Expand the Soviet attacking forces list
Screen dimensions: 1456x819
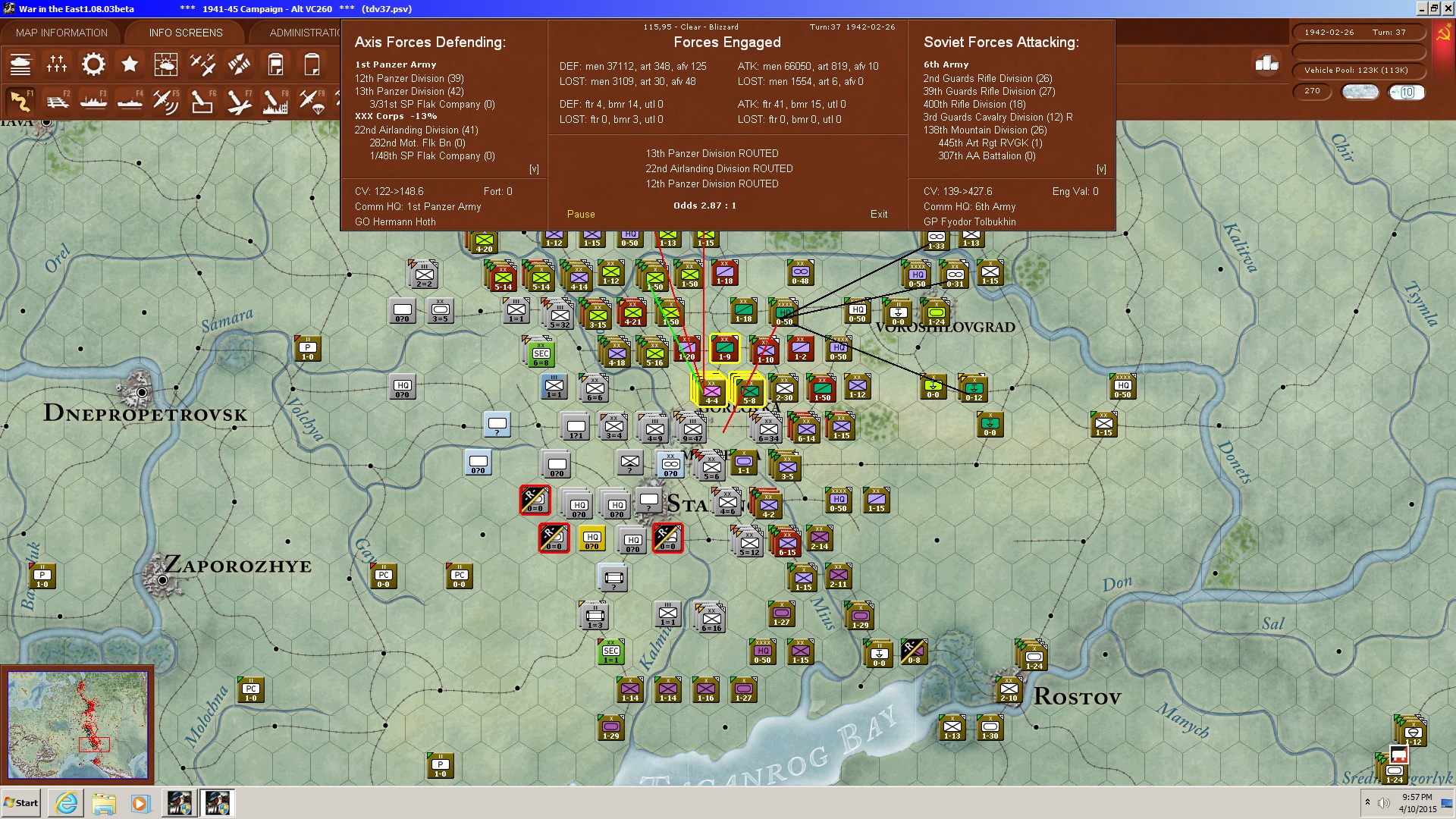click(x=1101, y=169)
